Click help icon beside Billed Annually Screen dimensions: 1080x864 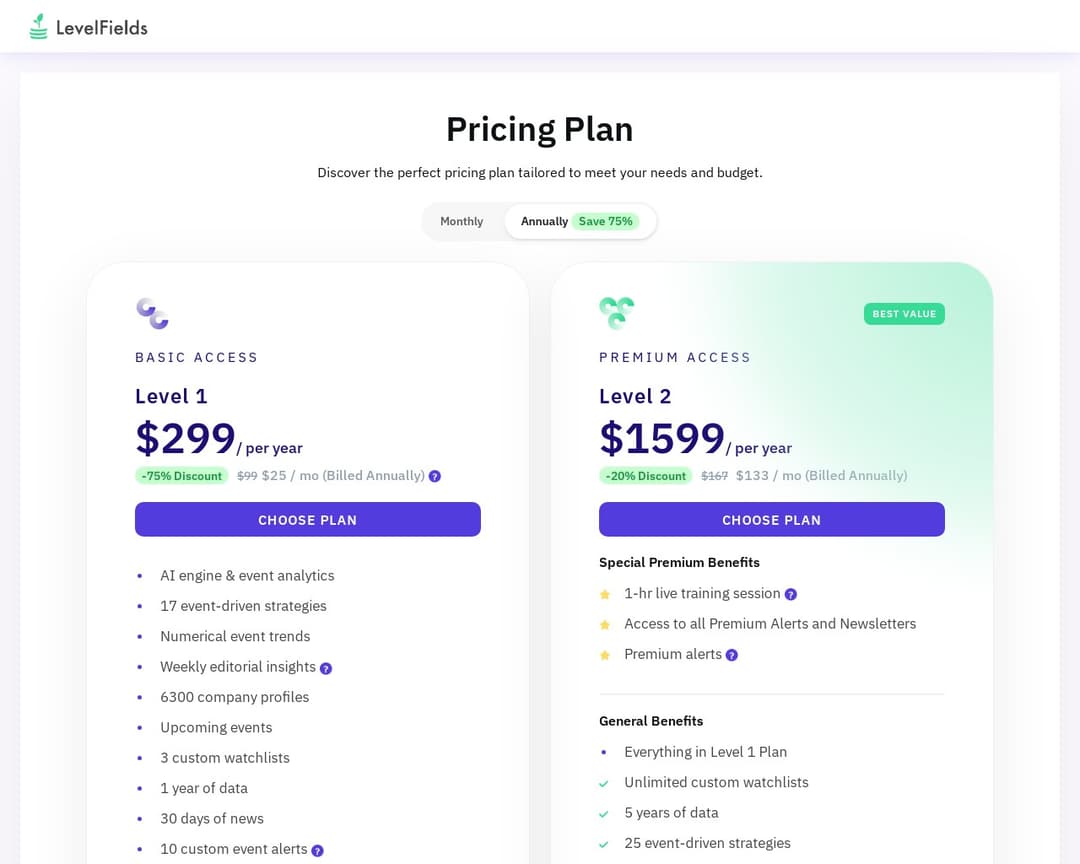435,476
